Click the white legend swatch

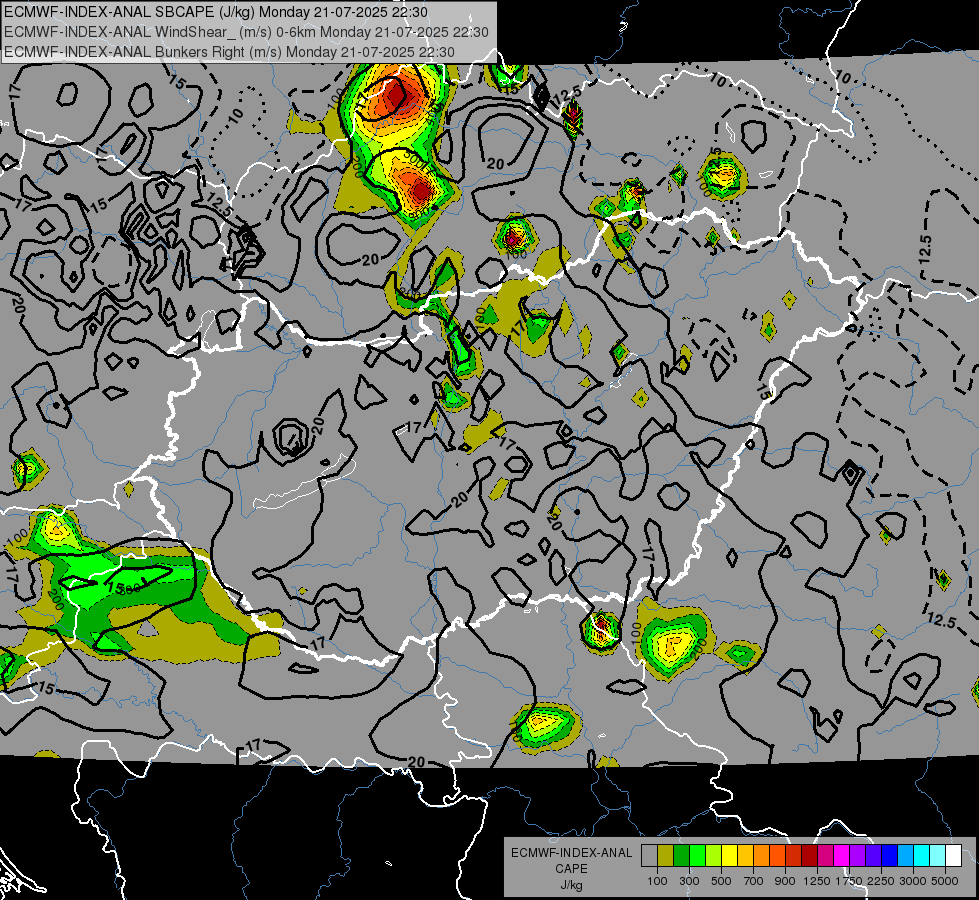[x=953, y=856]
